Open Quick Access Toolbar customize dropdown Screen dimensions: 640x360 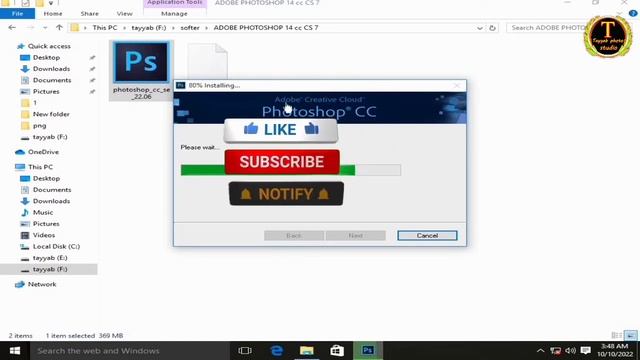coord(51,3)
